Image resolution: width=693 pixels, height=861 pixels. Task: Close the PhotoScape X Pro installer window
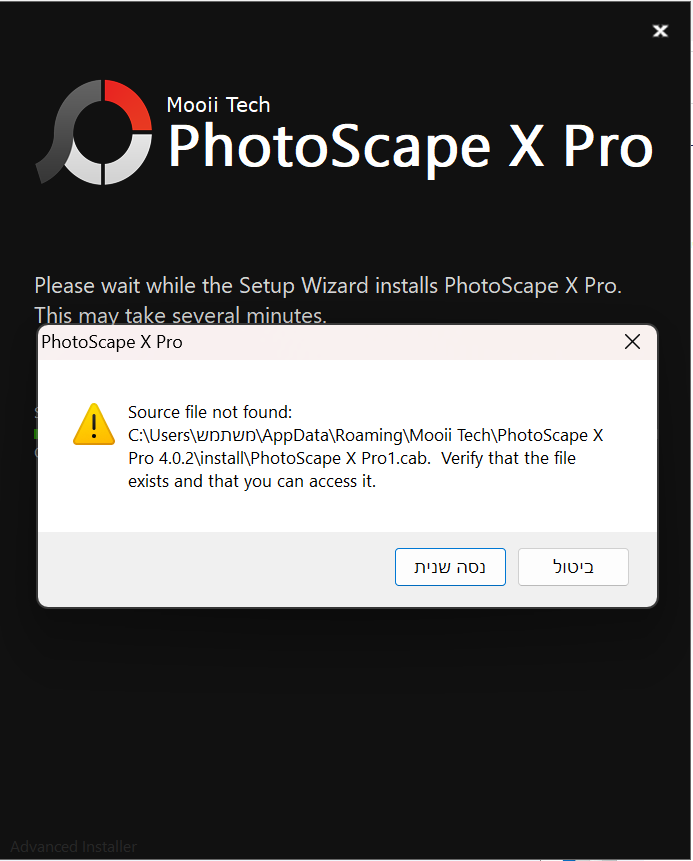click(660, 31)
